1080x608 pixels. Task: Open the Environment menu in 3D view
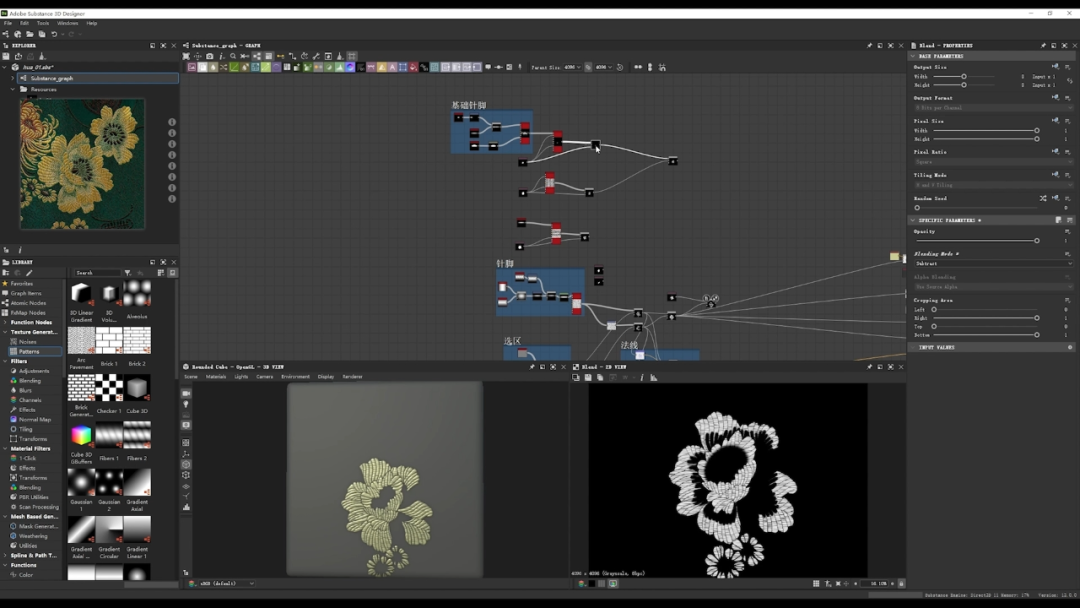coord(295,377)
